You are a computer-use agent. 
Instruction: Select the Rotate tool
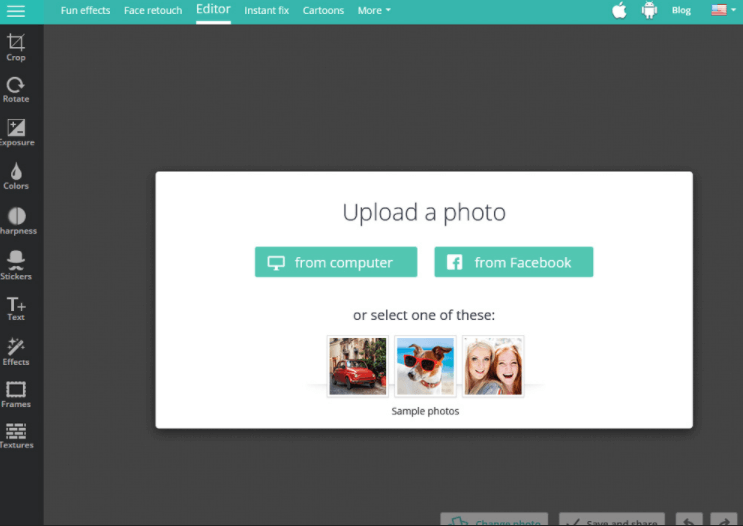tap(16, 90)
